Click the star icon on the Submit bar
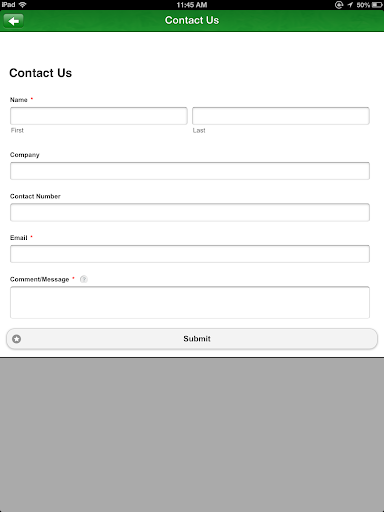Image resolution: width=384 pixels, height=512 pixels. [x=16, y=339]
